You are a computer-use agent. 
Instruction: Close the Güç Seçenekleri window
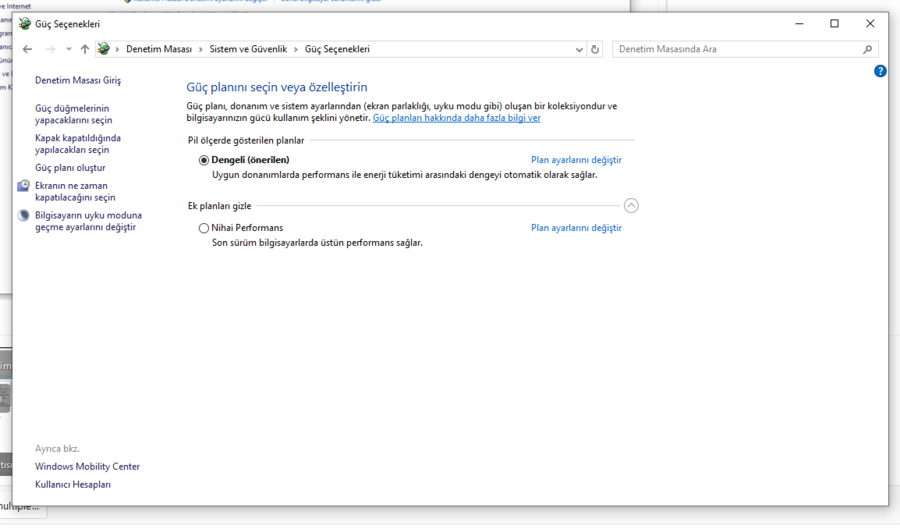point(870,24)
